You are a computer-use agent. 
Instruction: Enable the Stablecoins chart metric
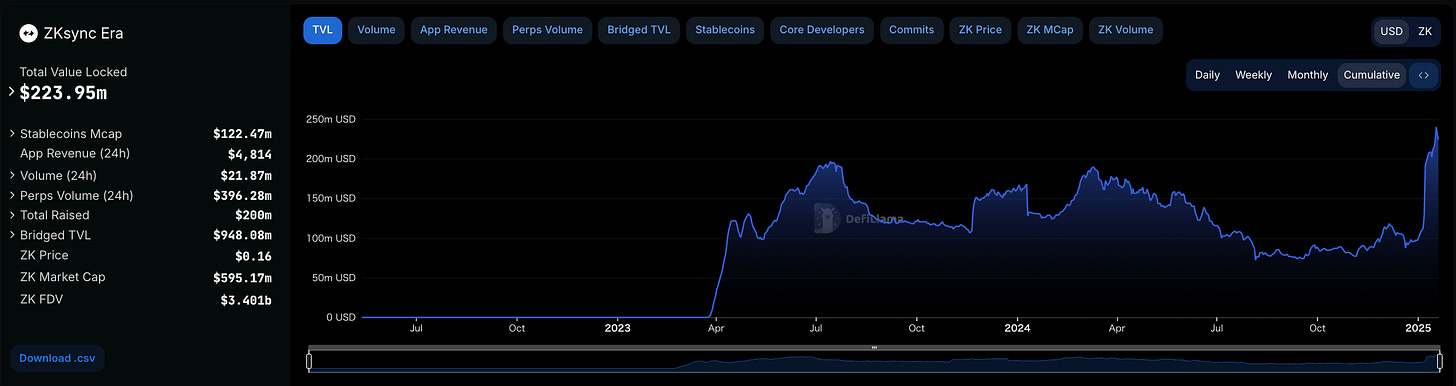(726, 30)
